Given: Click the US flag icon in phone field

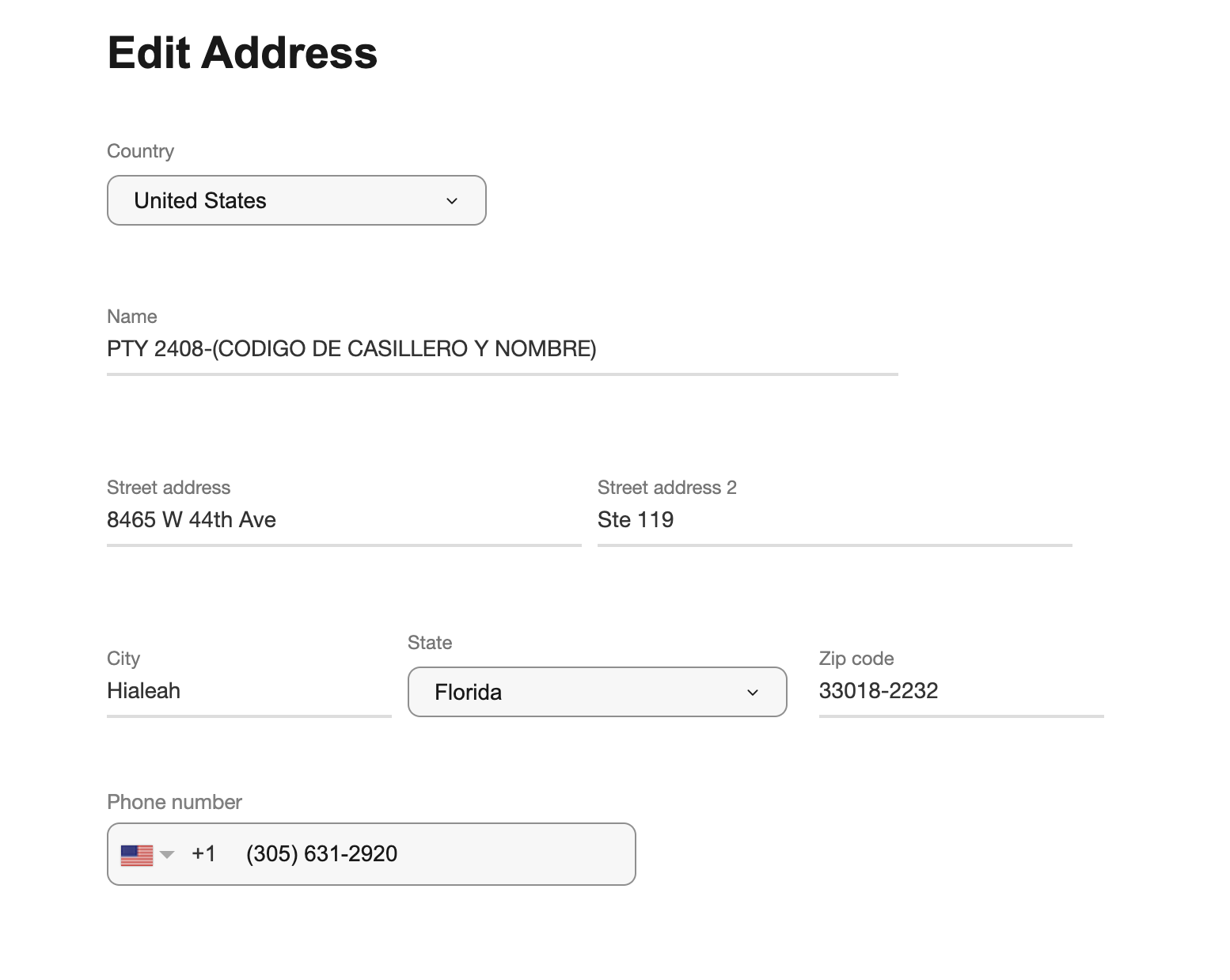Looking at the screenshot, I should point(137,855).
